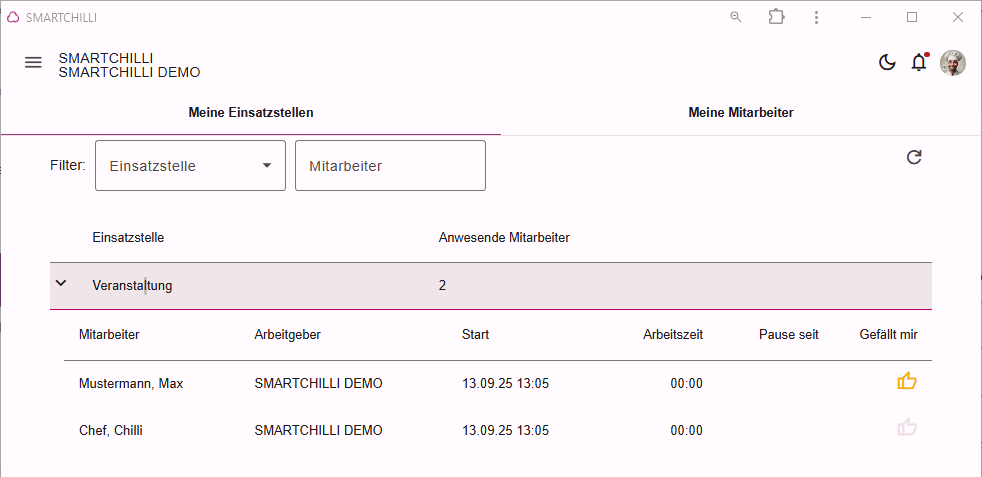Click the SMARTCHILLI cloud logo icon

click(x=13, y=18)
